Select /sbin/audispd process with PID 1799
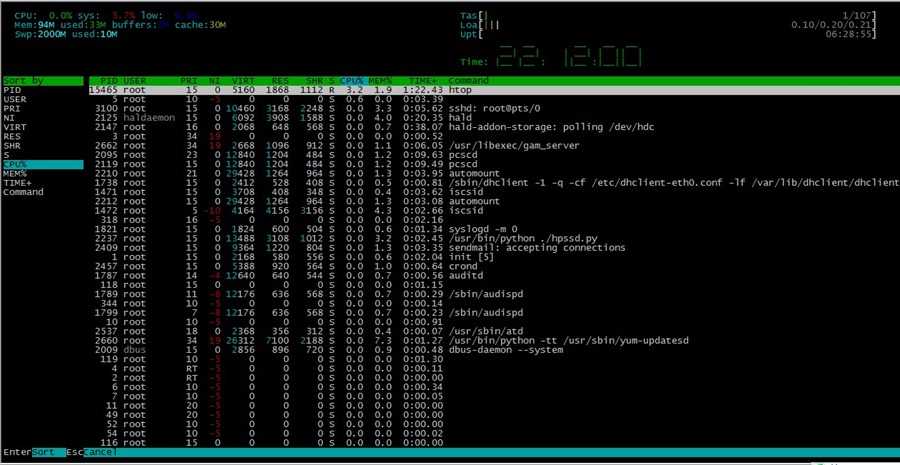900x465 pixels. [x=494, y=313]
